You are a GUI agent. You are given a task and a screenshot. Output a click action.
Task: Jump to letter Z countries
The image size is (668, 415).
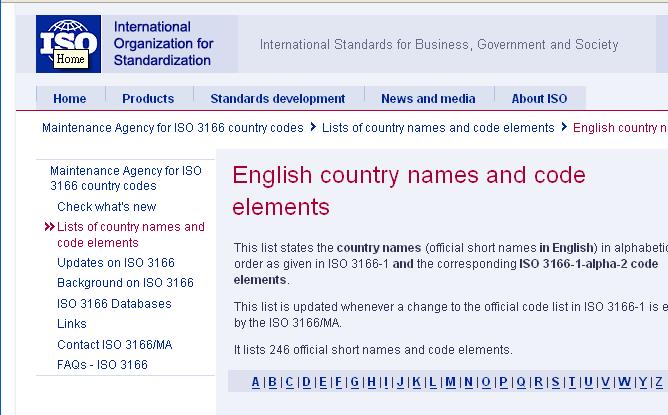click(x=659, y=382)
